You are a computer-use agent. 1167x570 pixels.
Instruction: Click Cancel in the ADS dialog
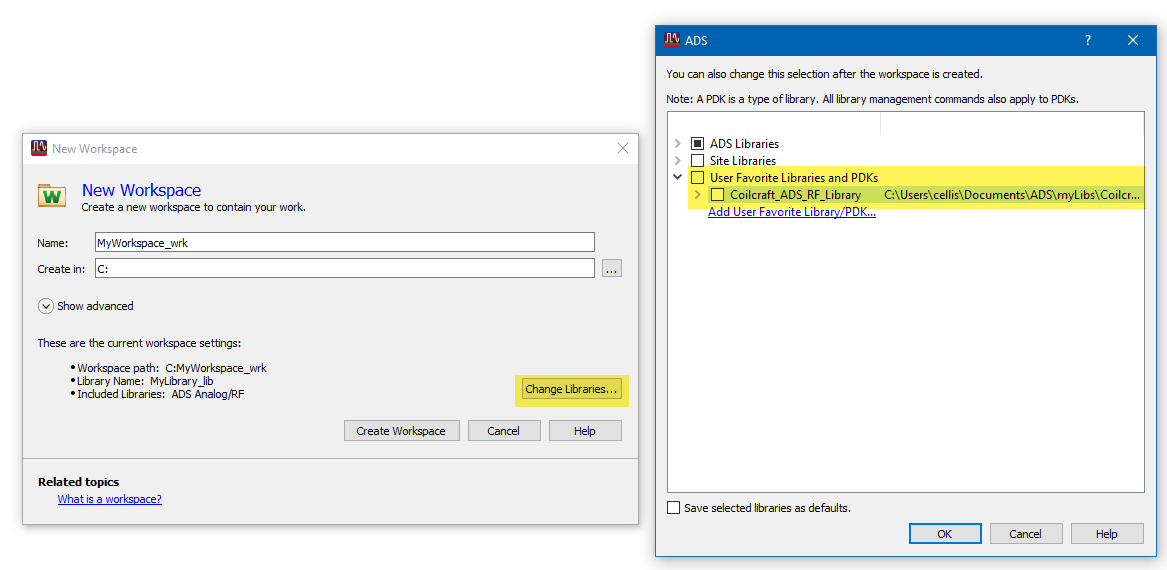pos(1026,534)
